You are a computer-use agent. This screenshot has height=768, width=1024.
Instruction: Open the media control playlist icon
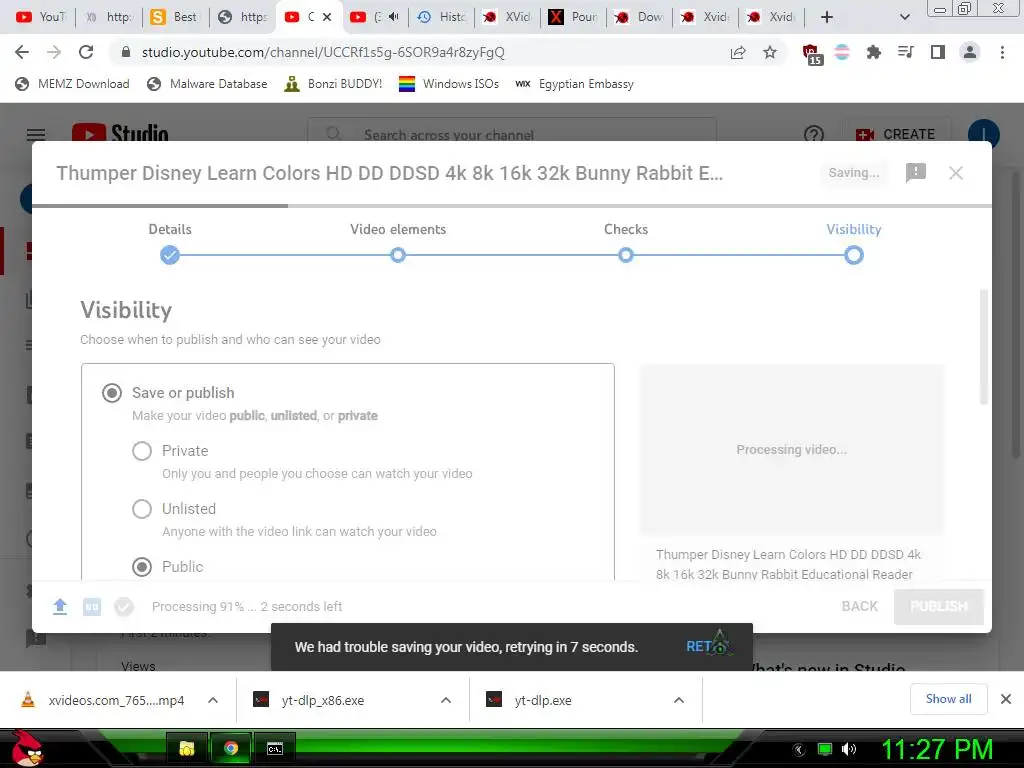905,52
